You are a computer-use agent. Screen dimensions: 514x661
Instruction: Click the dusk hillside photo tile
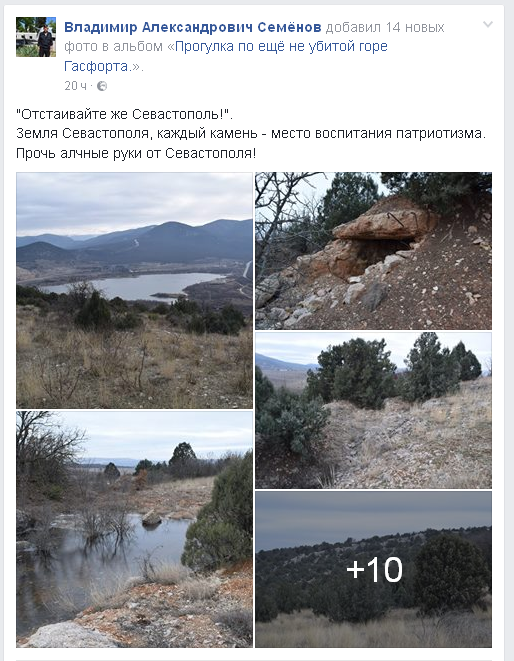373,569
